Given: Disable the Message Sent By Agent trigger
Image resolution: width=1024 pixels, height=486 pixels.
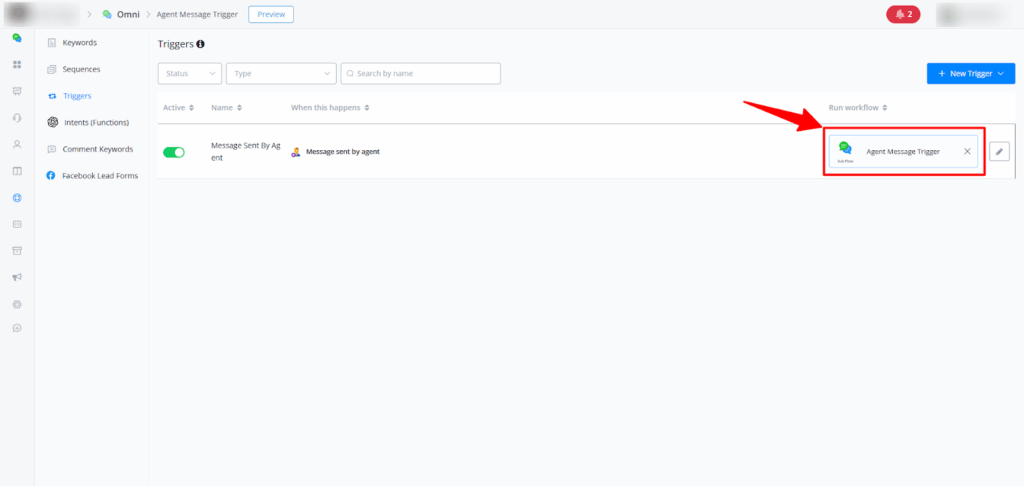Looking at the screenshot, I should coord(174,152).
